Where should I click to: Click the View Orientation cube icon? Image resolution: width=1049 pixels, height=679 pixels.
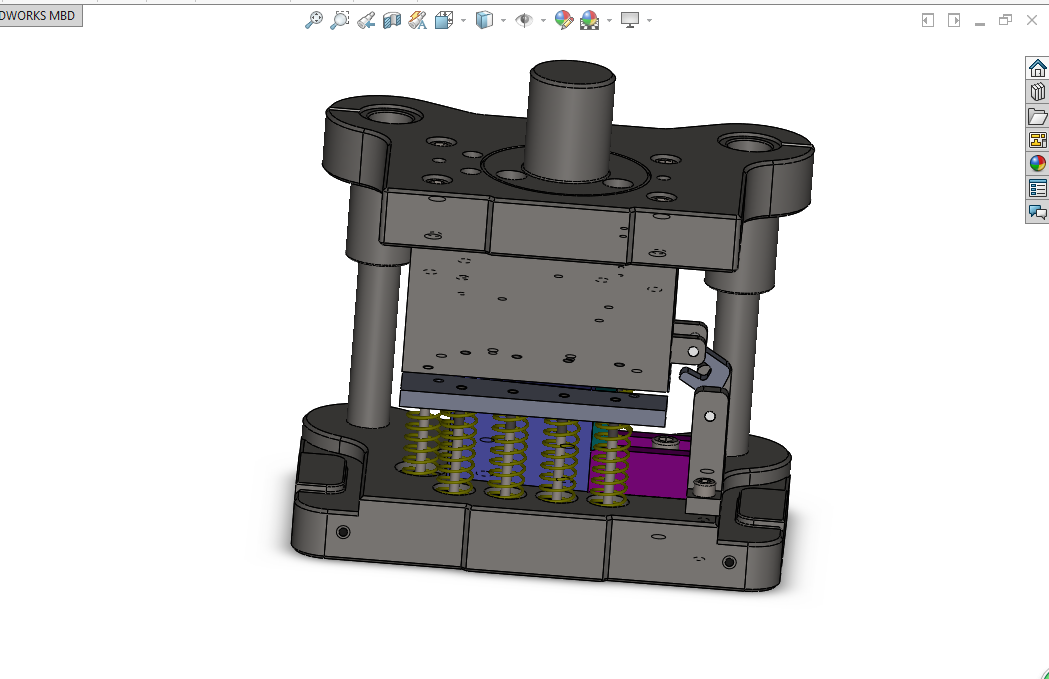click(x=444, y=20)
